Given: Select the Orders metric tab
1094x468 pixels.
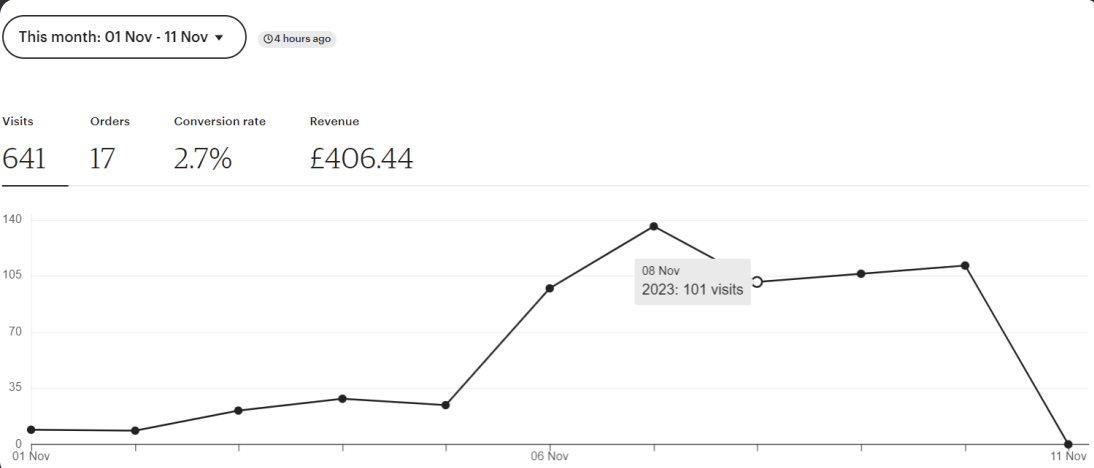Looking at the screenshot, I should [110, 144].
